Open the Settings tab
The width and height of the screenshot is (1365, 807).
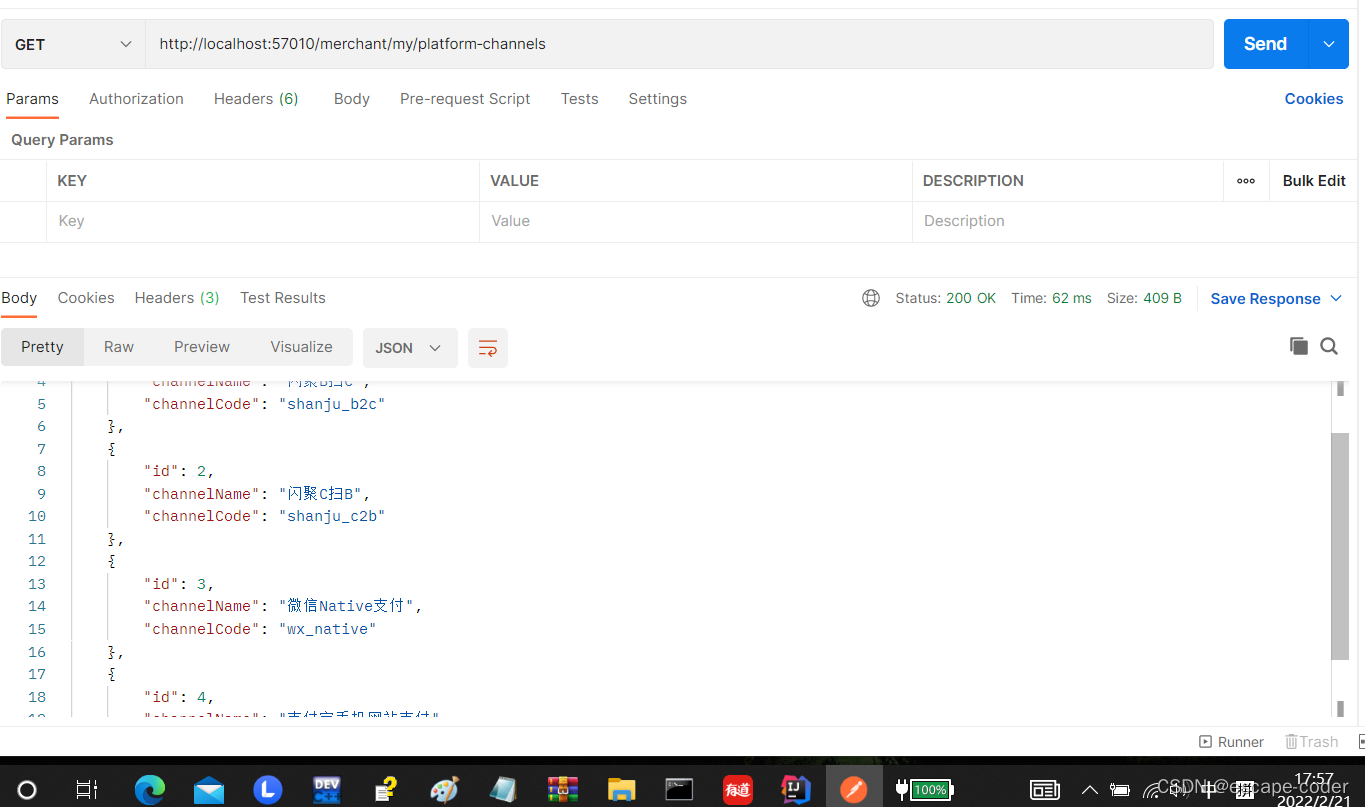click(657, 99)
